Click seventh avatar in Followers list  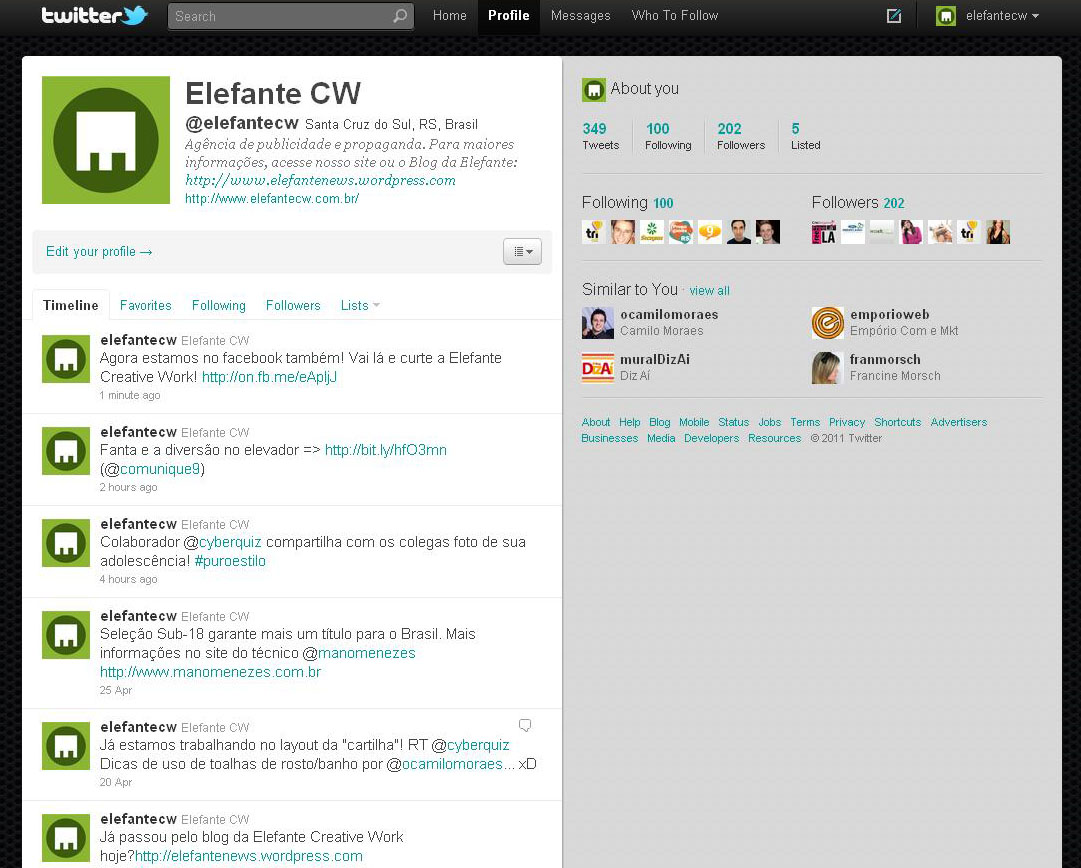pyautogui.click(x=998, y=232)
